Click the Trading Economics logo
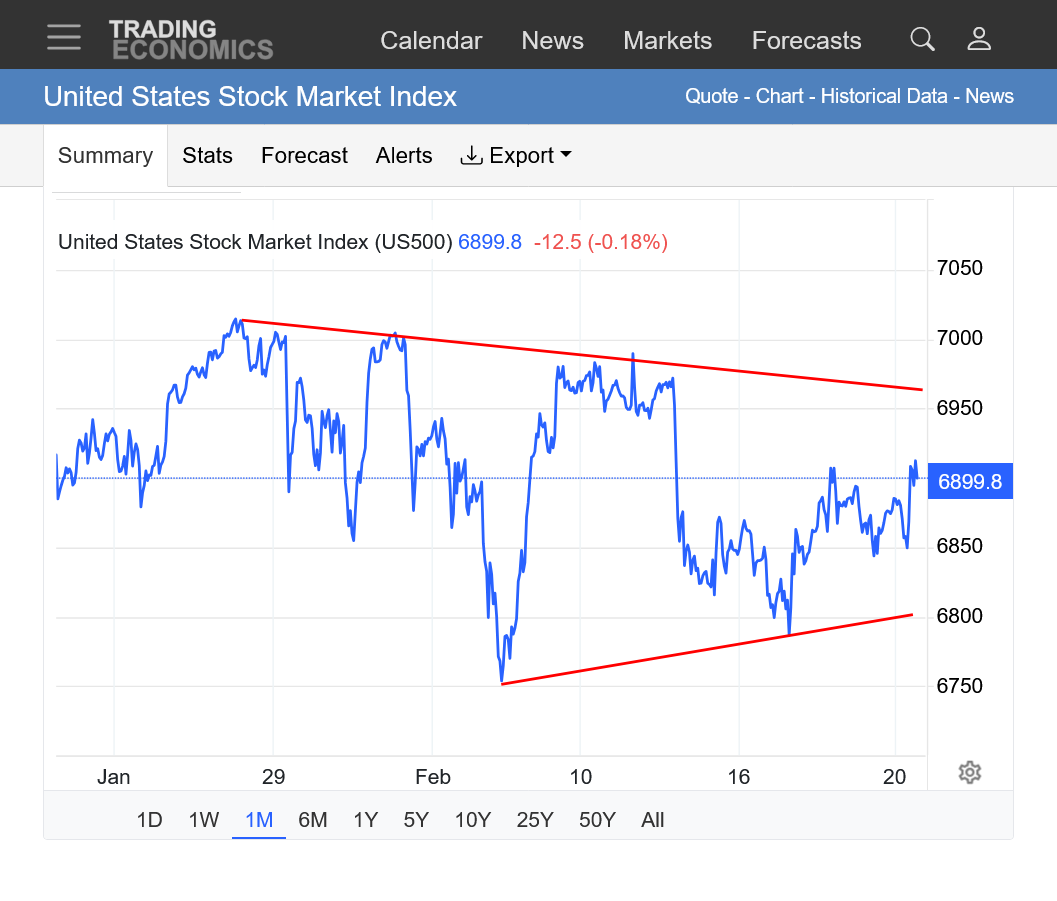1057x901 pixels. coord(190,39)
